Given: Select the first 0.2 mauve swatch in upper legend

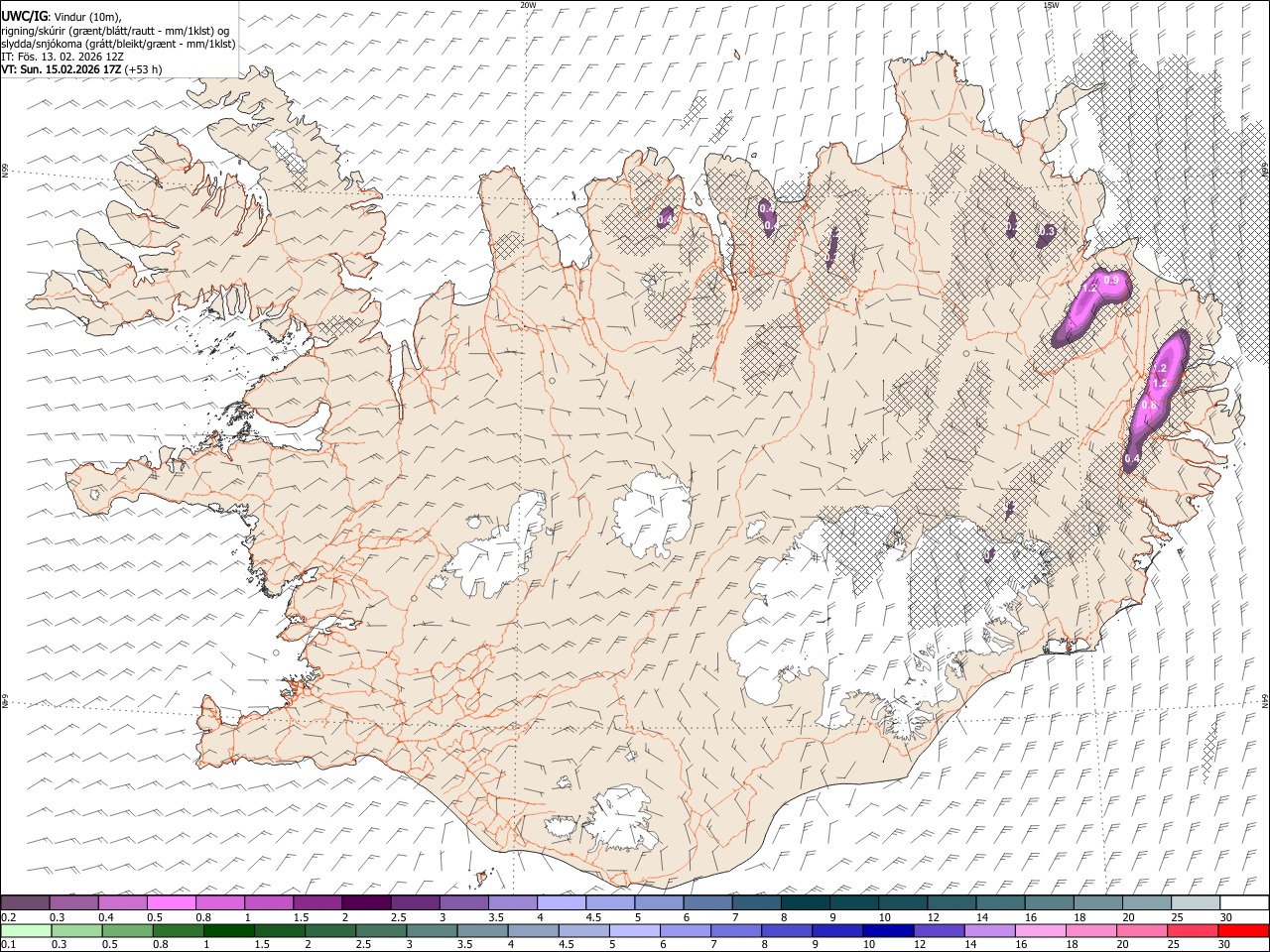Looking at the screenshot, I should 25,903.
